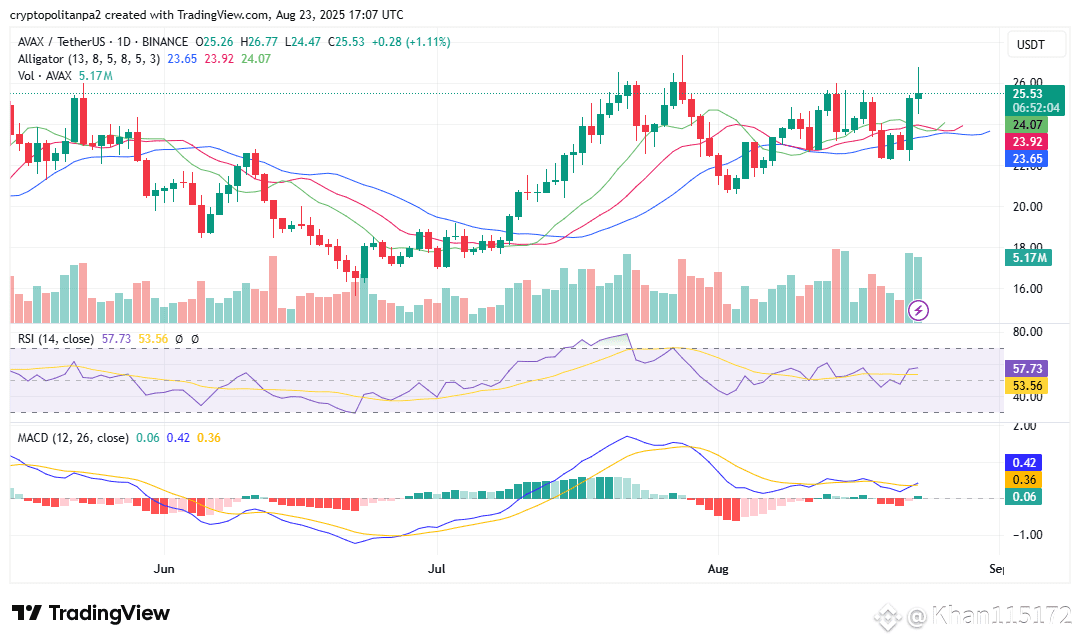
Task: Click the 5.17M volume value tag
Action: 1029,258
